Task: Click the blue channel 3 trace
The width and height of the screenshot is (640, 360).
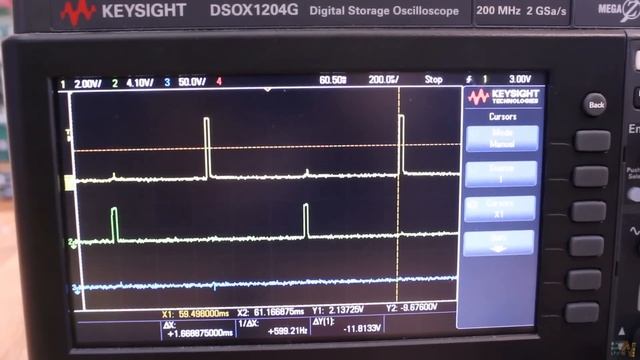Action: point(267,282)
